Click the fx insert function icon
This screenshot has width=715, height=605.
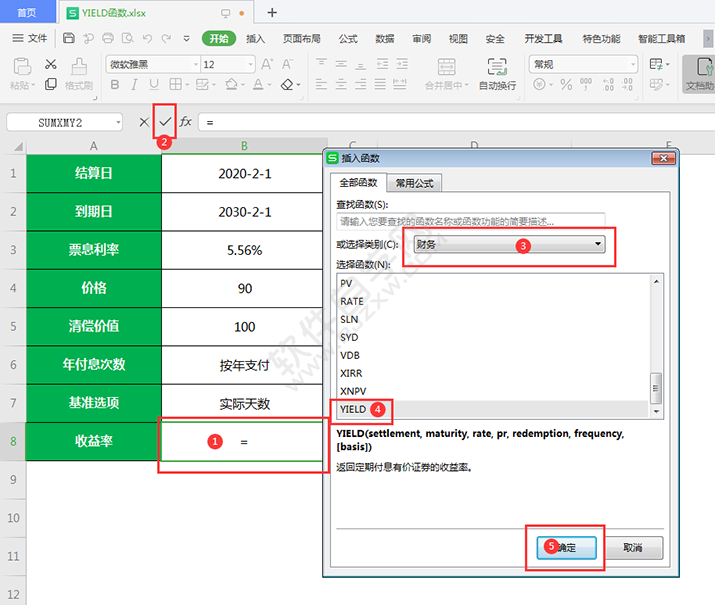pyautogui.click(x=185, y=122)
